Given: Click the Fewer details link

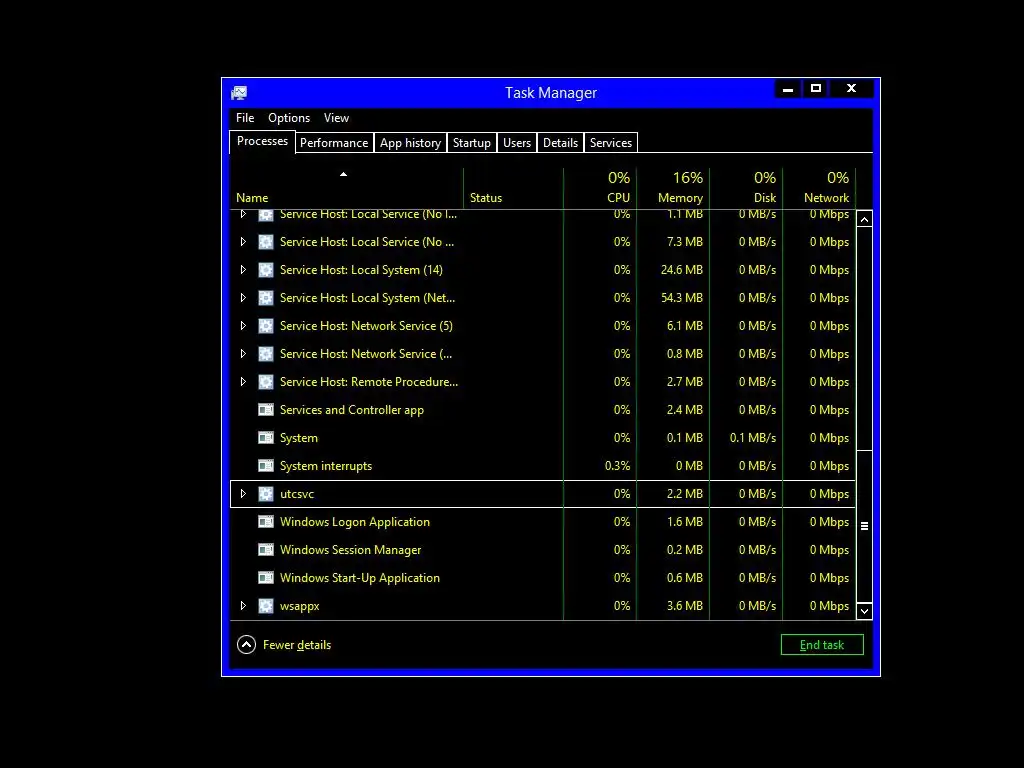Looking at the screenshot, I should [297, 645].
